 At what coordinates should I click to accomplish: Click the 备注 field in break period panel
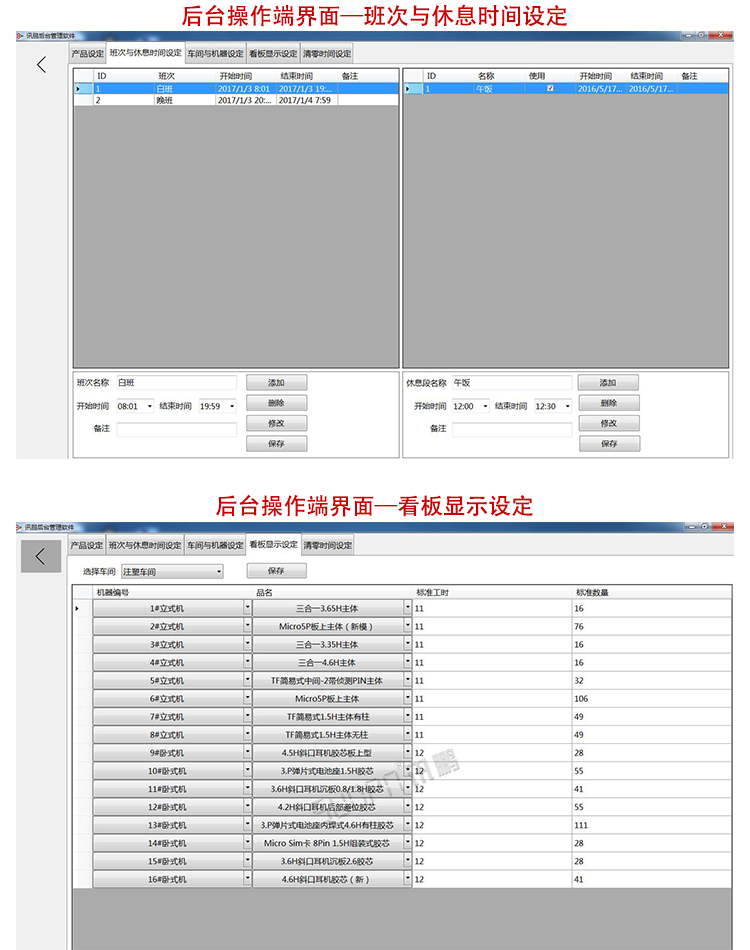click(x=511, y=429)
